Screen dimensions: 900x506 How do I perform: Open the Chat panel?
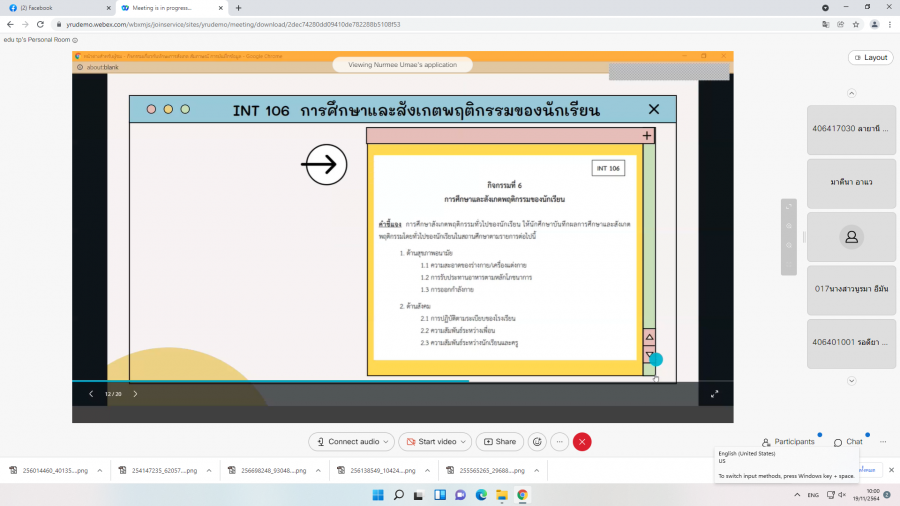pyautogui.click(x=846, y=441)
